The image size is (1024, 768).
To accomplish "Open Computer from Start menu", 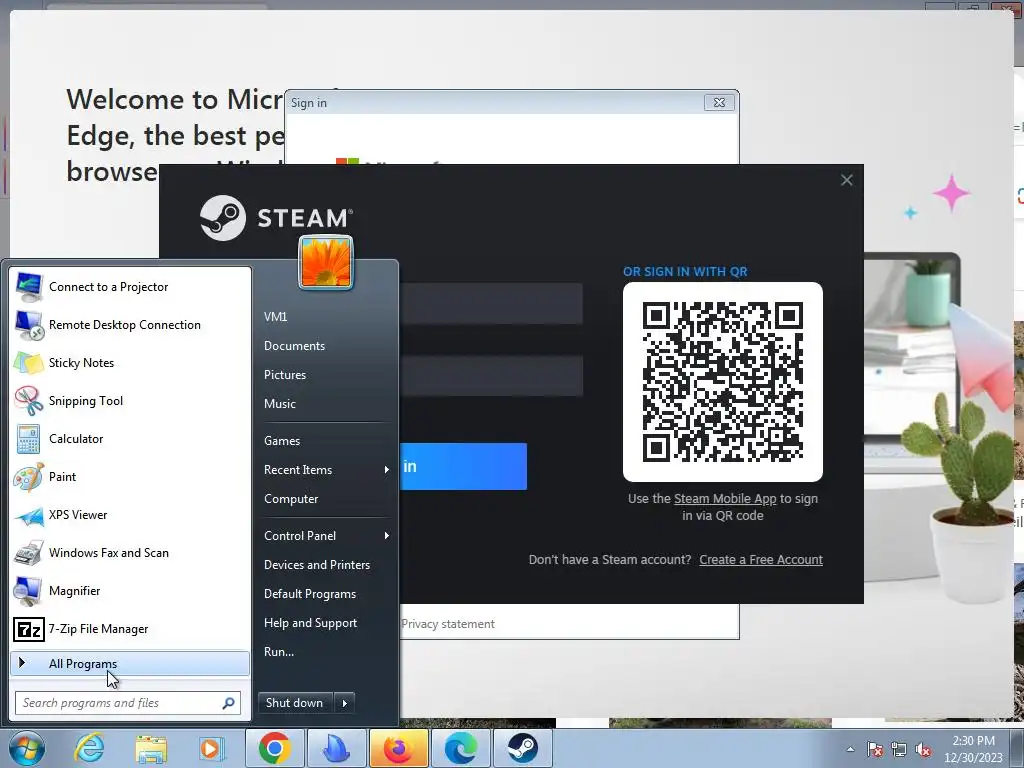I will click(291, 499).
